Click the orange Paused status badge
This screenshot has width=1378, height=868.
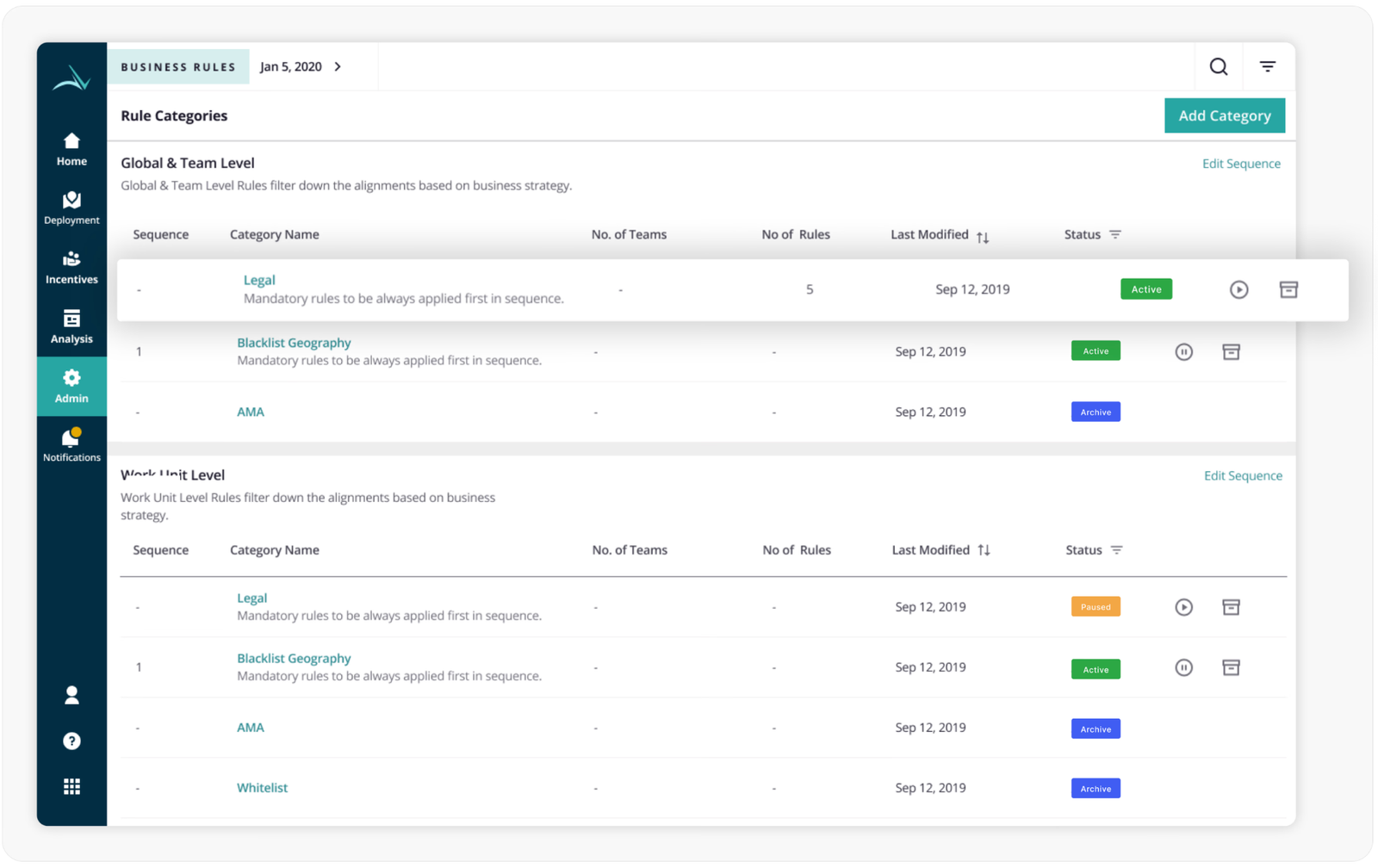tap(1096, 607)
